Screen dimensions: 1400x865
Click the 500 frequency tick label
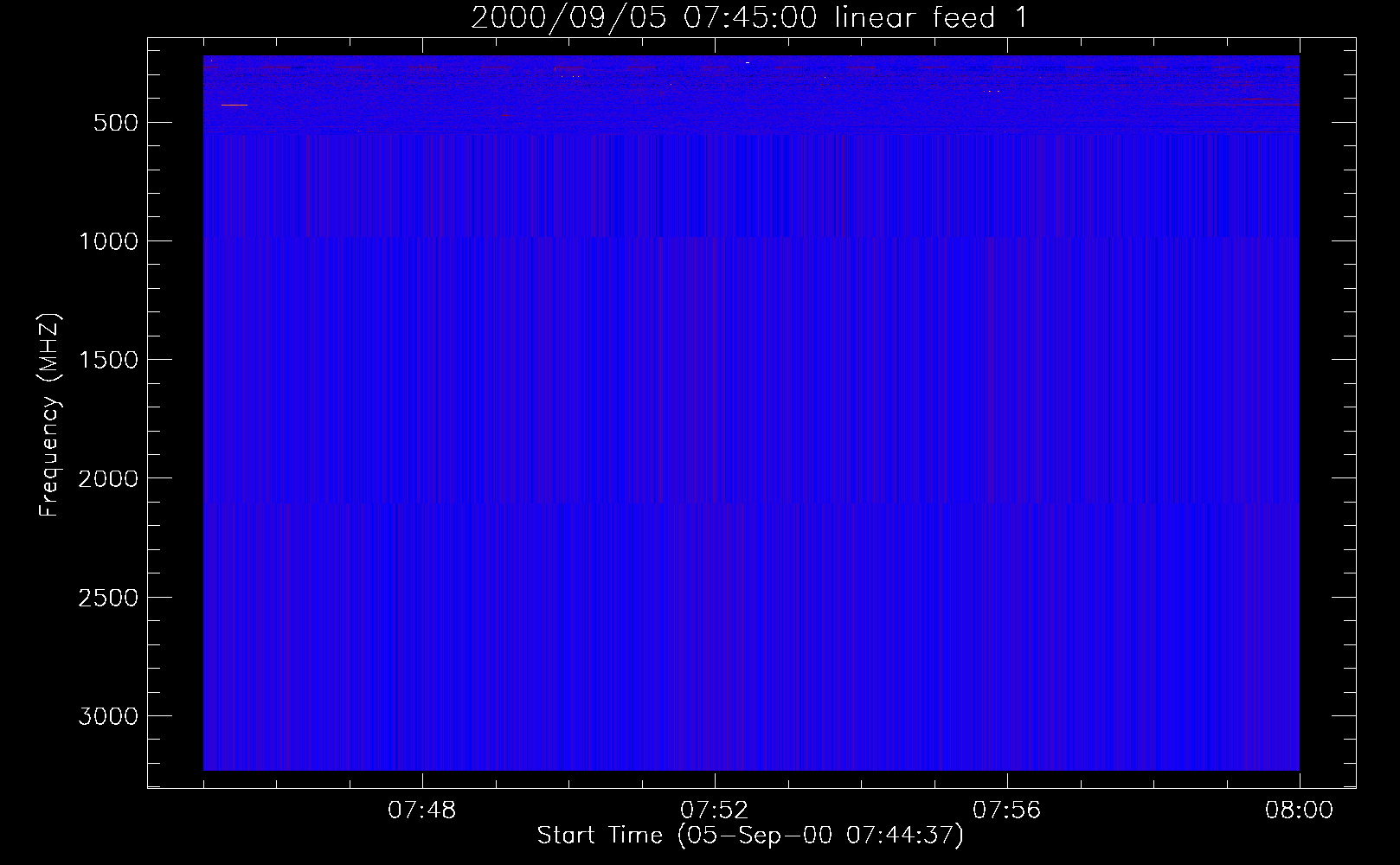[x=117, y=123]
